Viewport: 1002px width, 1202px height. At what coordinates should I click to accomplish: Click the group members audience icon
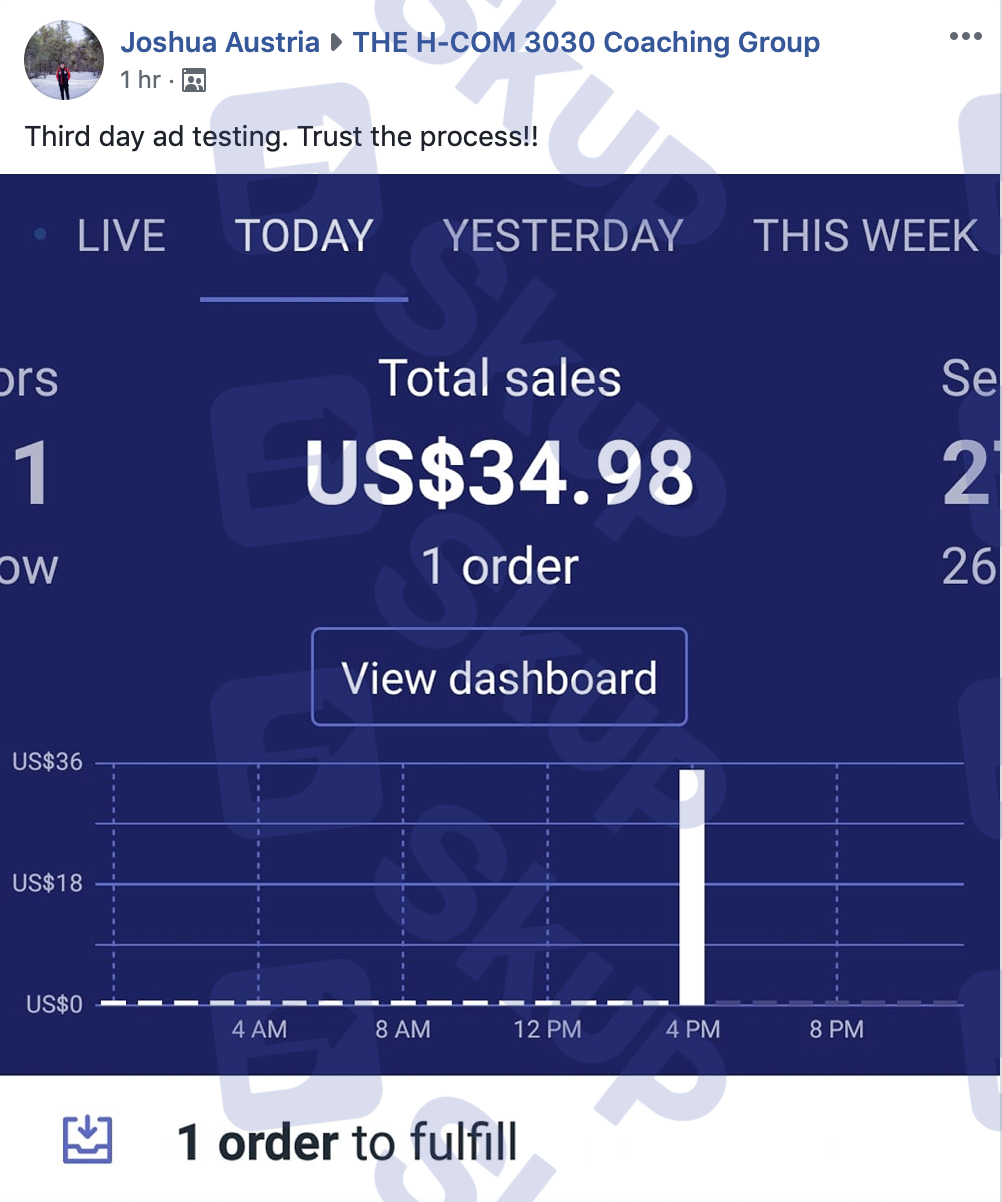pos(194,81)
